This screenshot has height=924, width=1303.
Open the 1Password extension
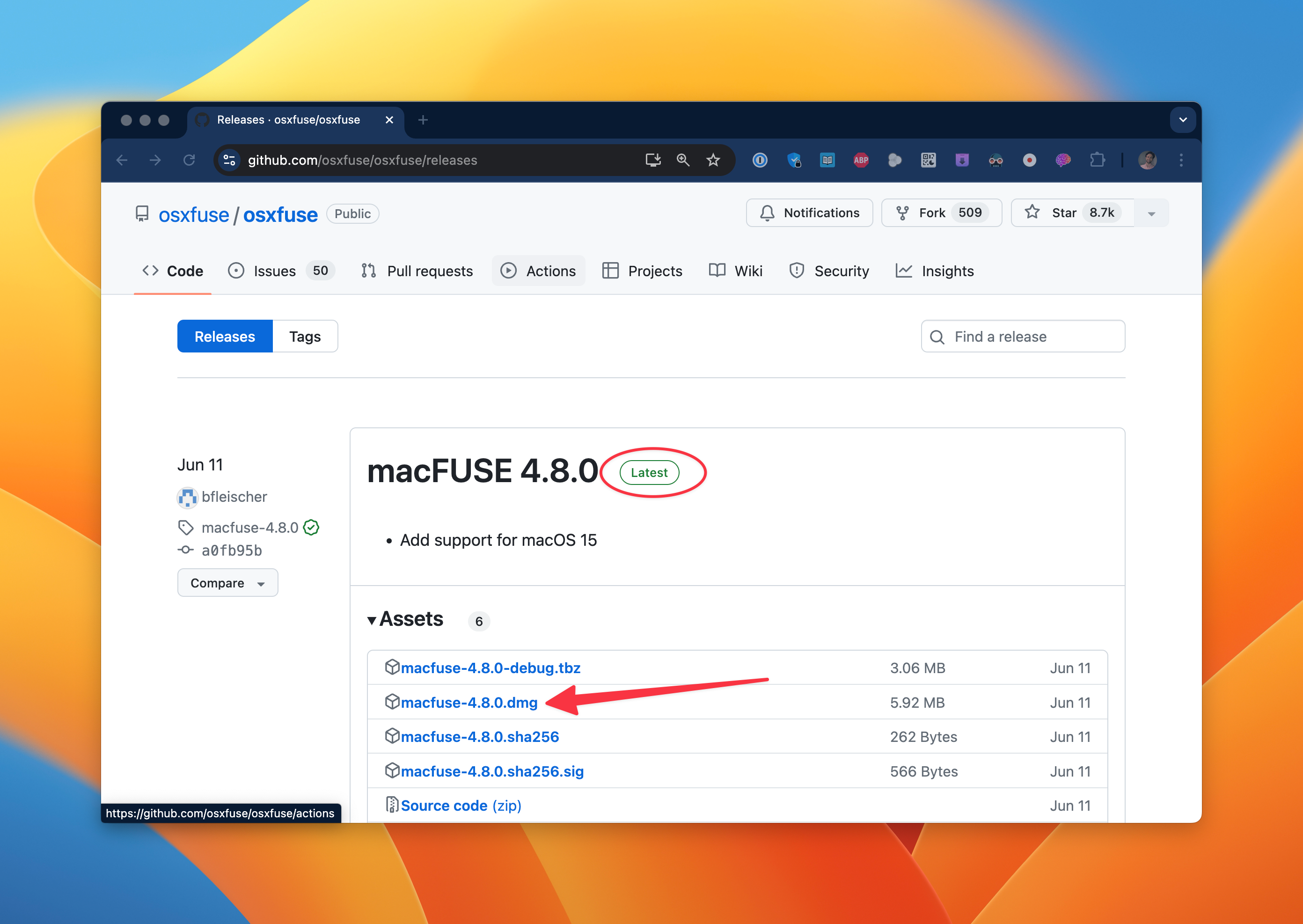(x=760, y=160)
